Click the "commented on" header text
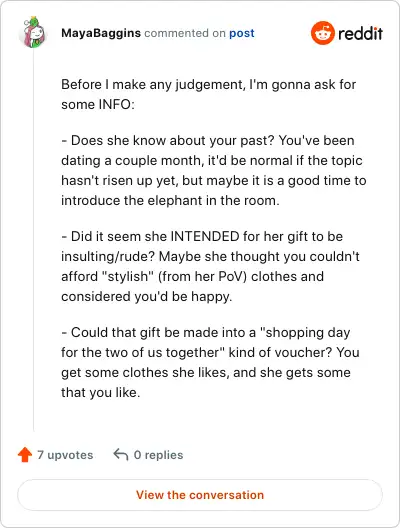 pyautogui.click(x=185, y=33)
